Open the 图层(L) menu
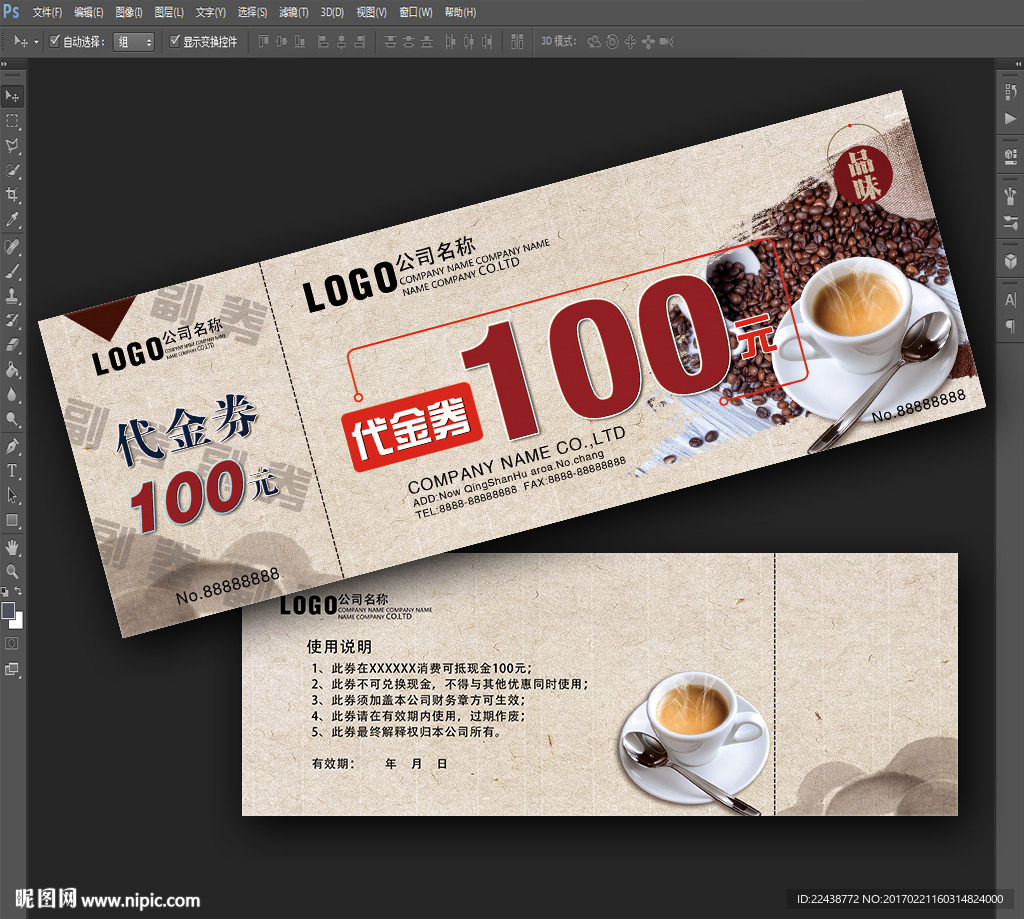The width and height of the screenshot is (1024, 919). [169, 12]
